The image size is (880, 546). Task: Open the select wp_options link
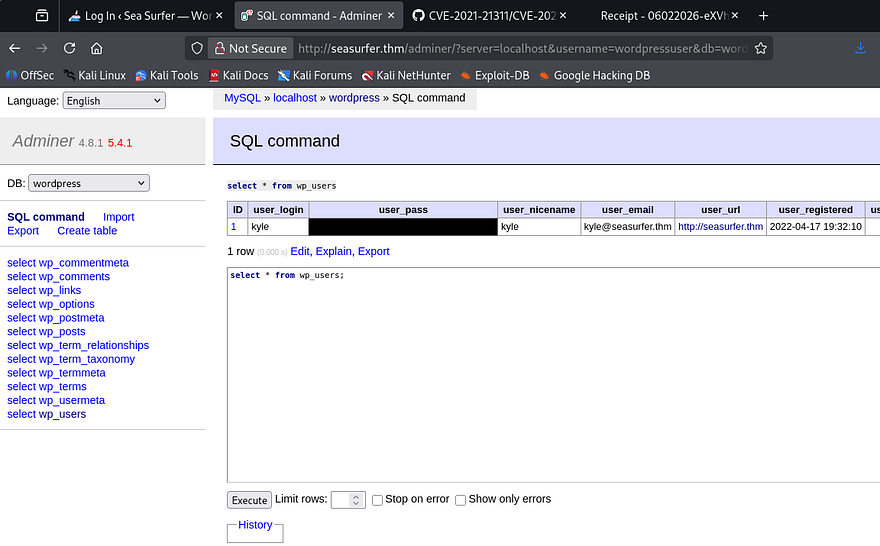tap(51, 304)
